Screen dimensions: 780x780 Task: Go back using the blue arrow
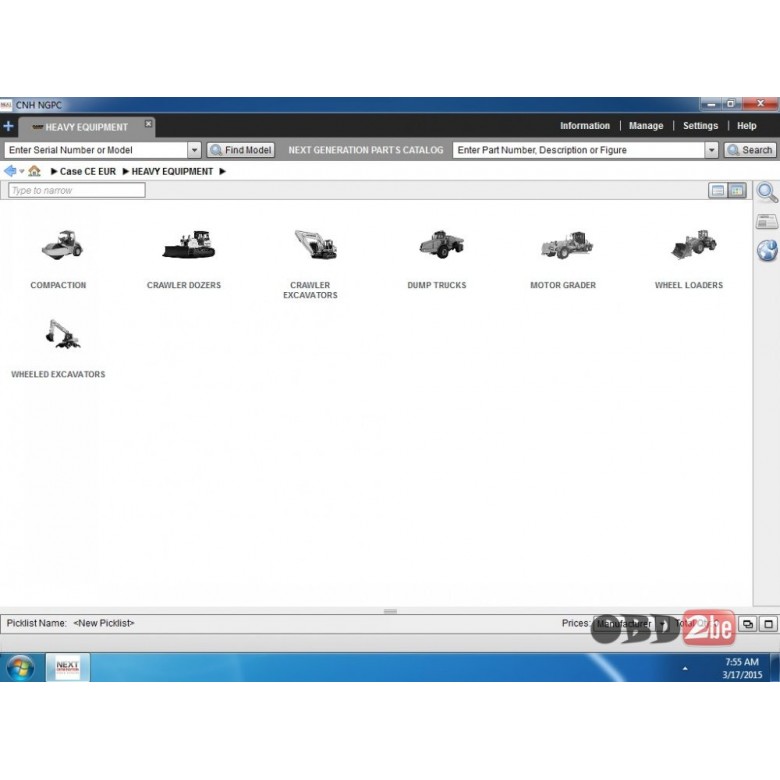(9, 171)
